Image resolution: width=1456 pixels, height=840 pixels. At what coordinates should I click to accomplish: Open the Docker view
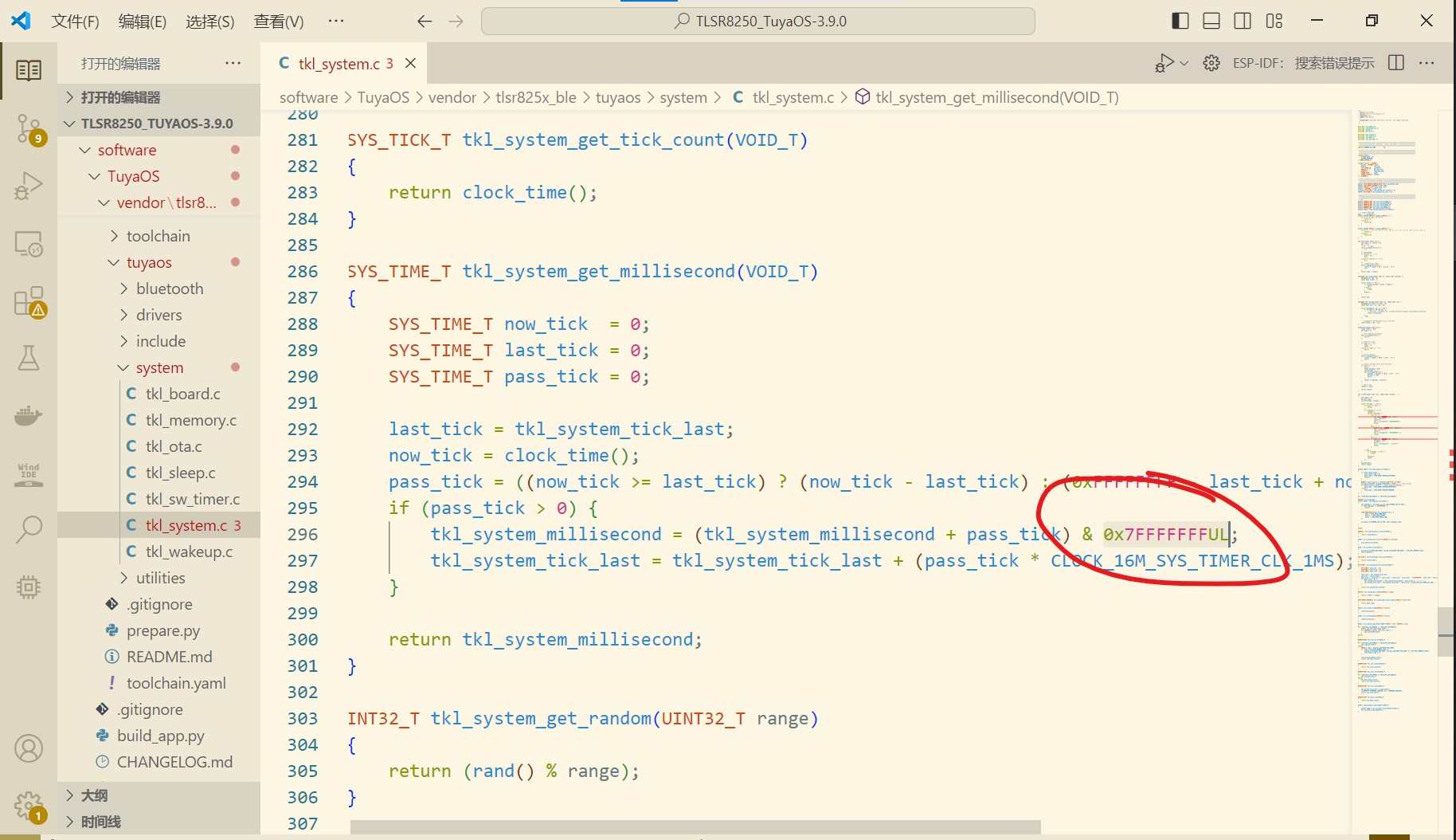click(x=29, y=415)
